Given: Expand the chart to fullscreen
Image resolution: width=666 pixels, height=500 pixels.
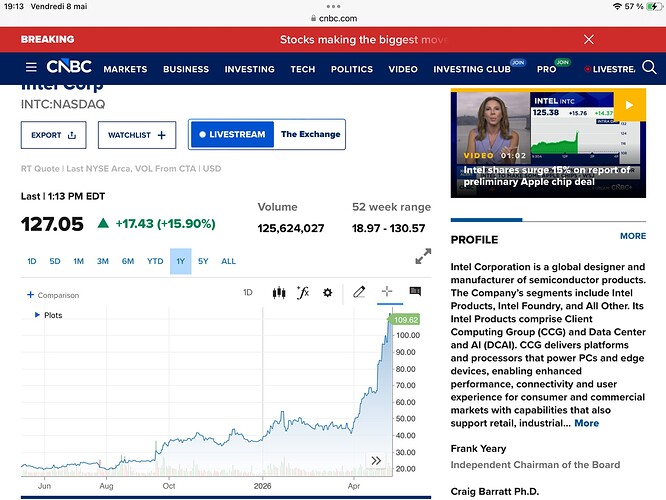Looking at the screenshot, I should 423,256.
